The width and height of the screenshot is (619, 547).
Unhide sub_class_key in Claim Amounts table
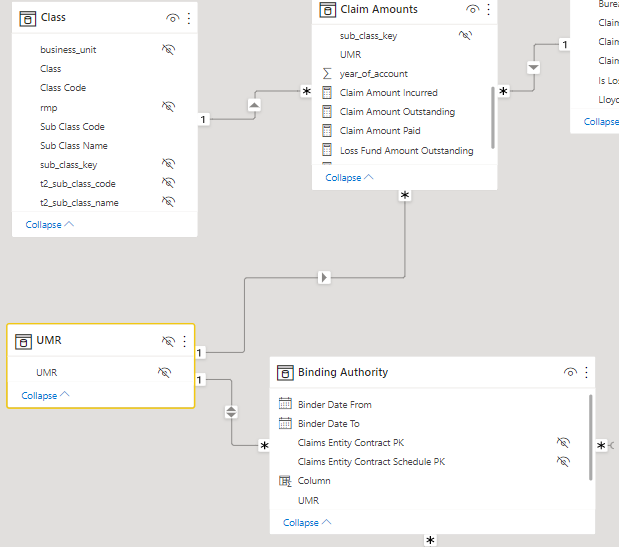tap(465, 35)
